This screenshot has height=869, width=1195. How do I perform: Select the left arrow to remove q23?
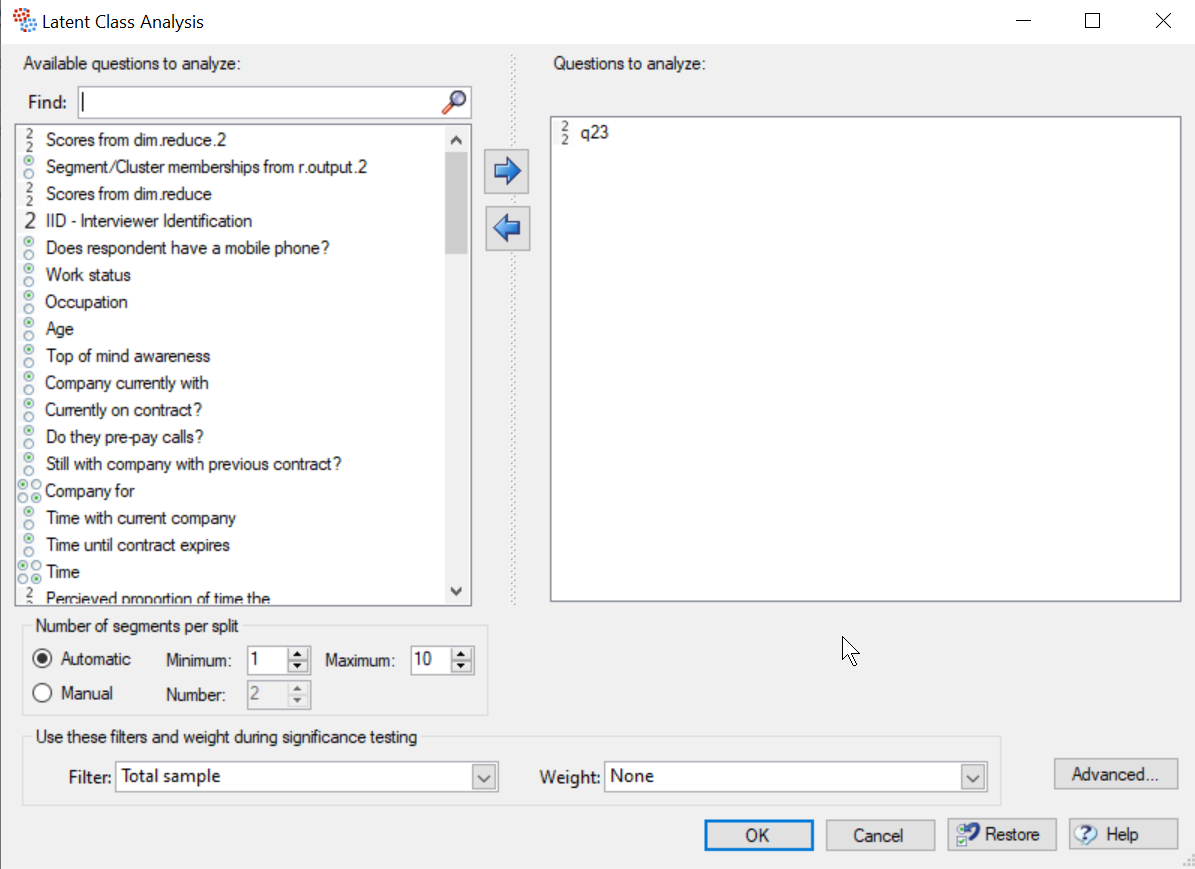click(x=506, y=227)
